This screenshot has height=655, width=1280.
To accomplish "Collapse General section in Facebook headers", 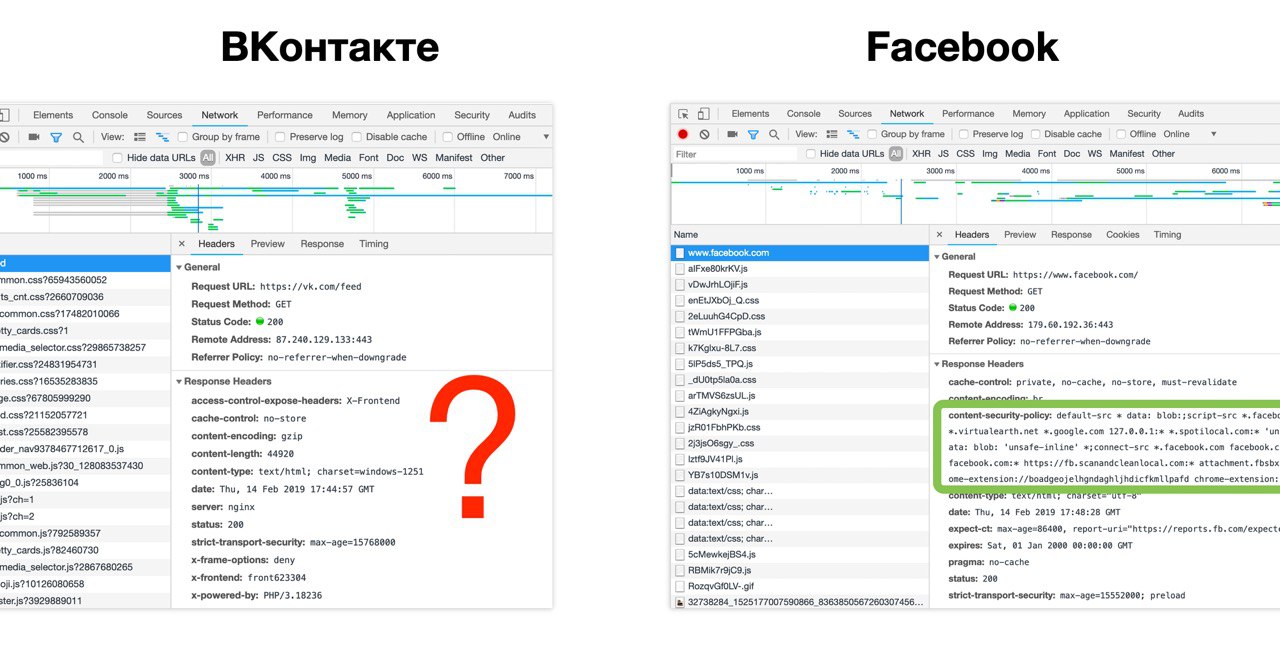I will click(936, 257).
